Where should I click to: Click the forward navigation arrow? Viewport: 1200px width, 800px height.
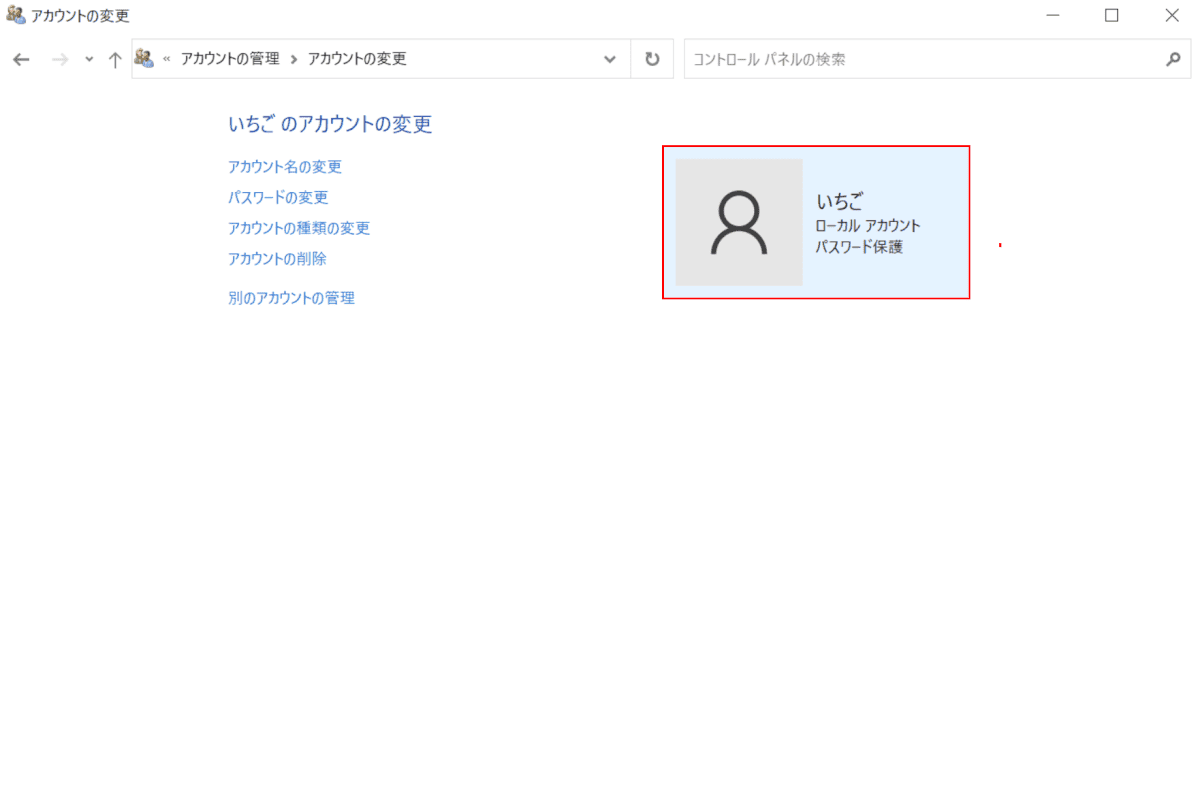(60, 60)
